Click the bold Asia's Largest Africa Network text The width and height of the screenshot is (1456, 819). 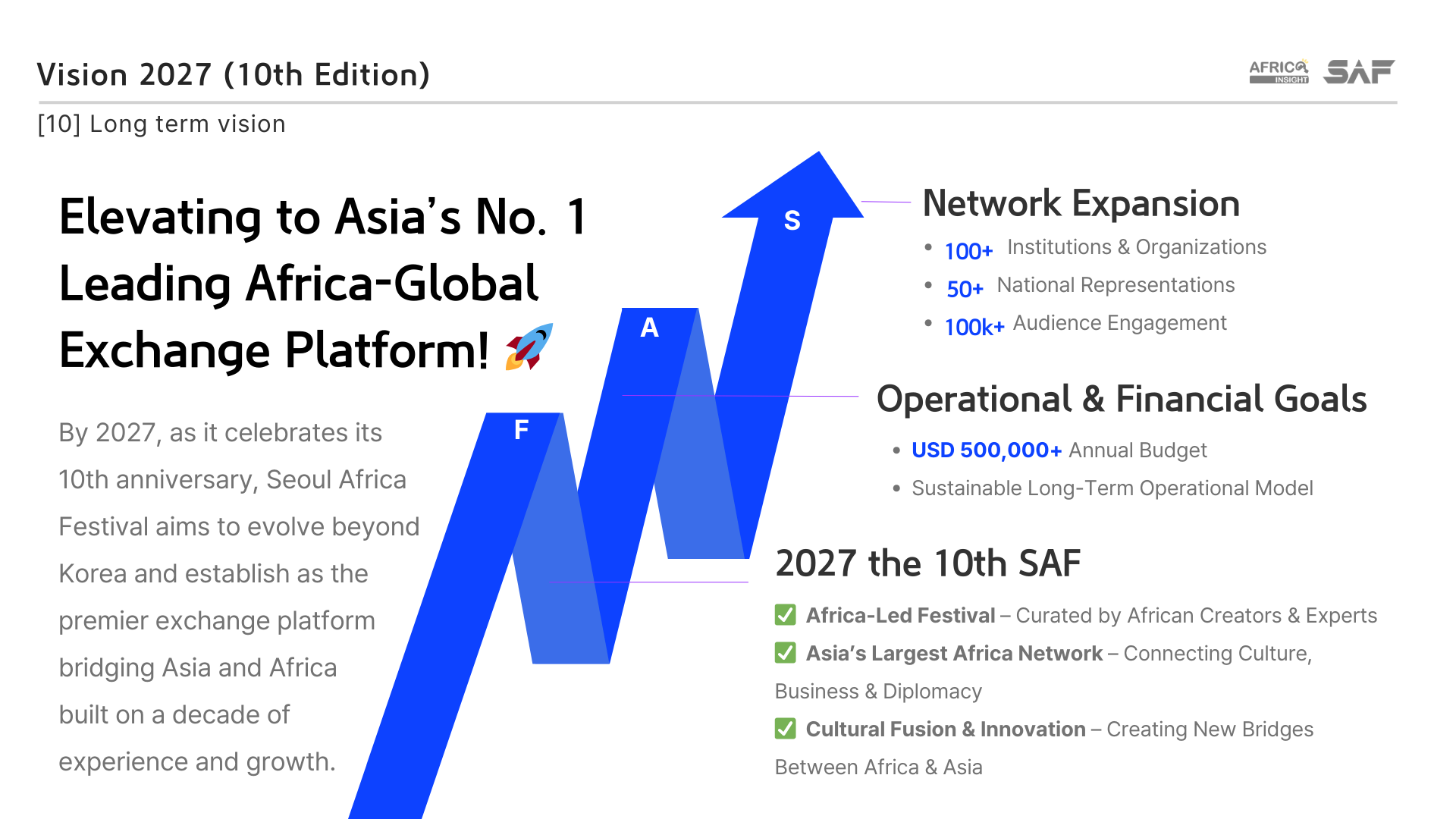954,654
